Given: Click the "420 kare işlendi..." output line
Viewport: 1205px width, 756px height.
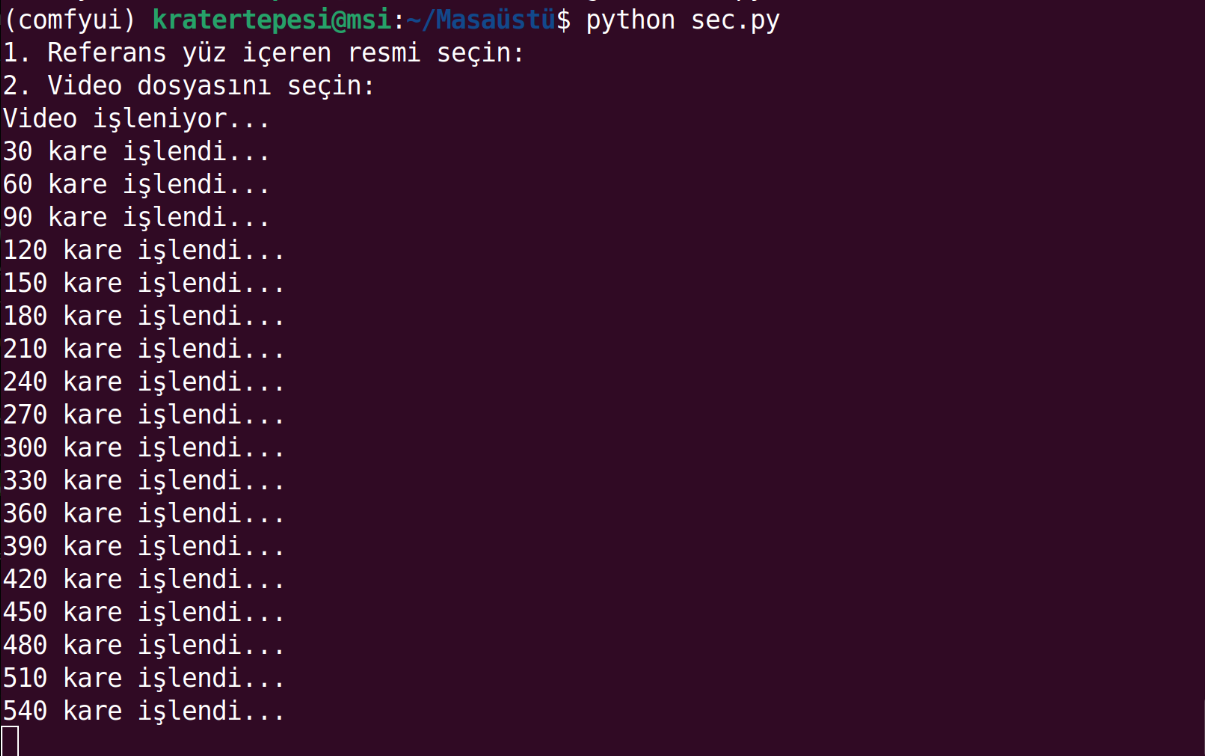Looking at the screenshot, I should (144, 581).
